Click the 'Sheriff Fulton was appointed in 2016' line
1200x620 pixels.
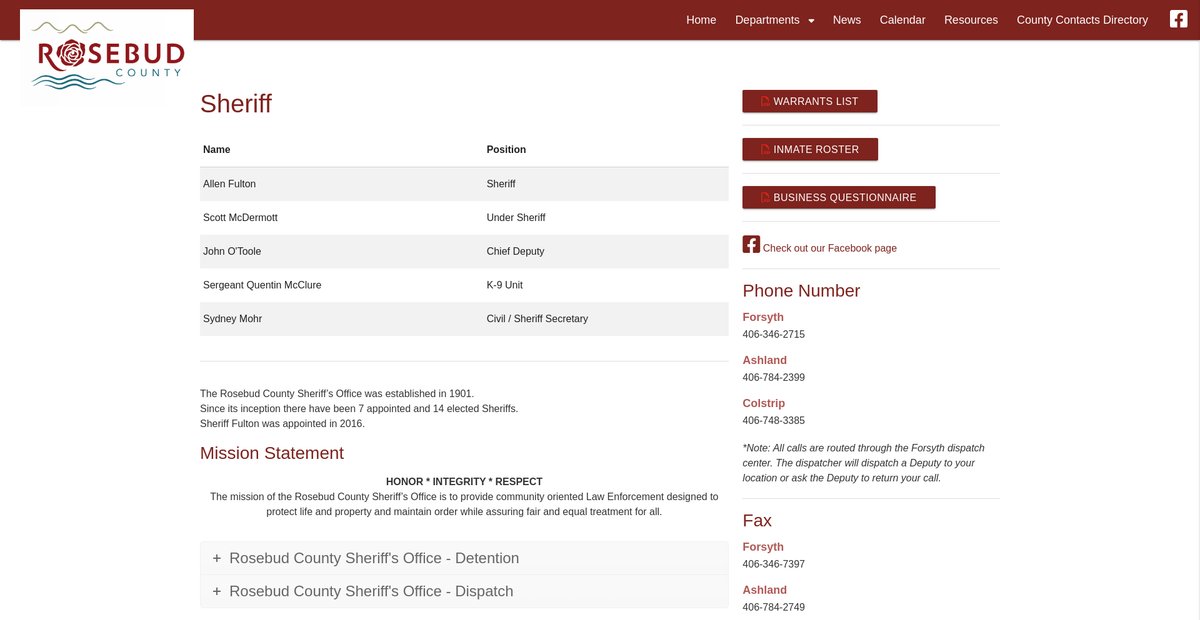(283, 424)
